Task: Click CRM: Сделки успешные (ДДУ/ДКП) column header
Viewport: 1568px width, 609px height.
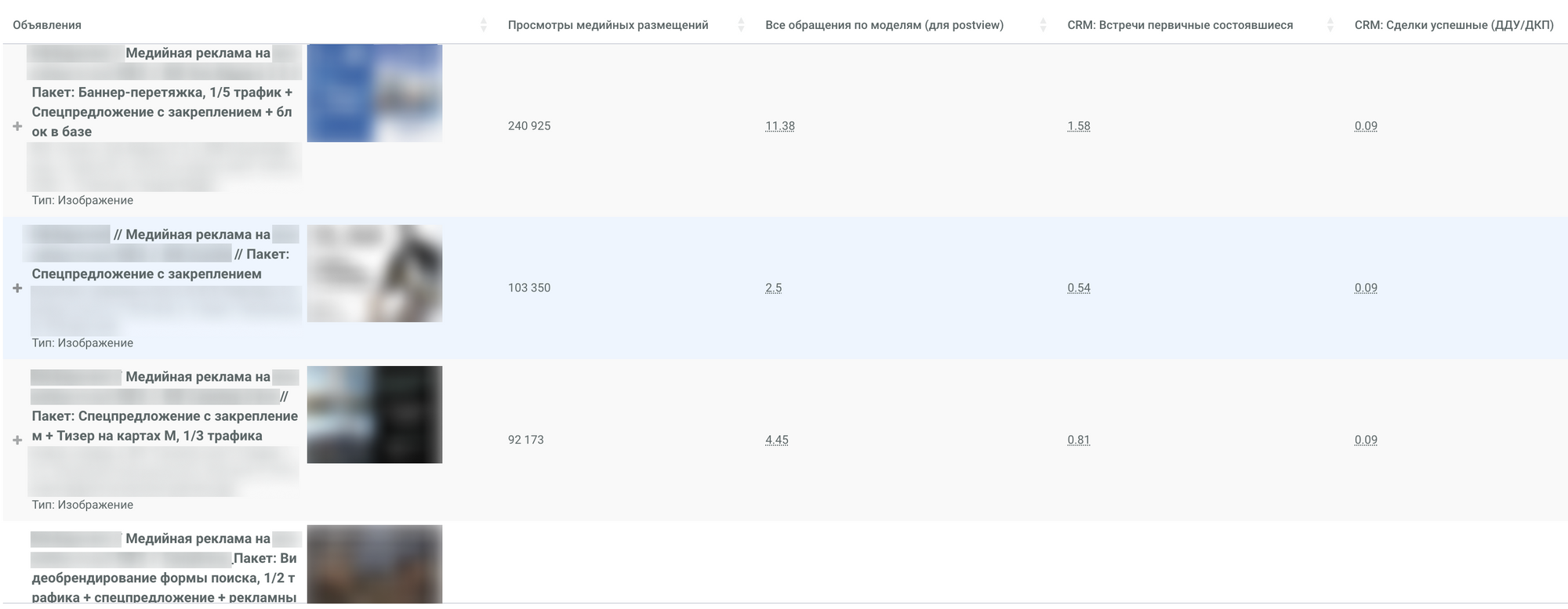Action: [x=1454, y=25]
